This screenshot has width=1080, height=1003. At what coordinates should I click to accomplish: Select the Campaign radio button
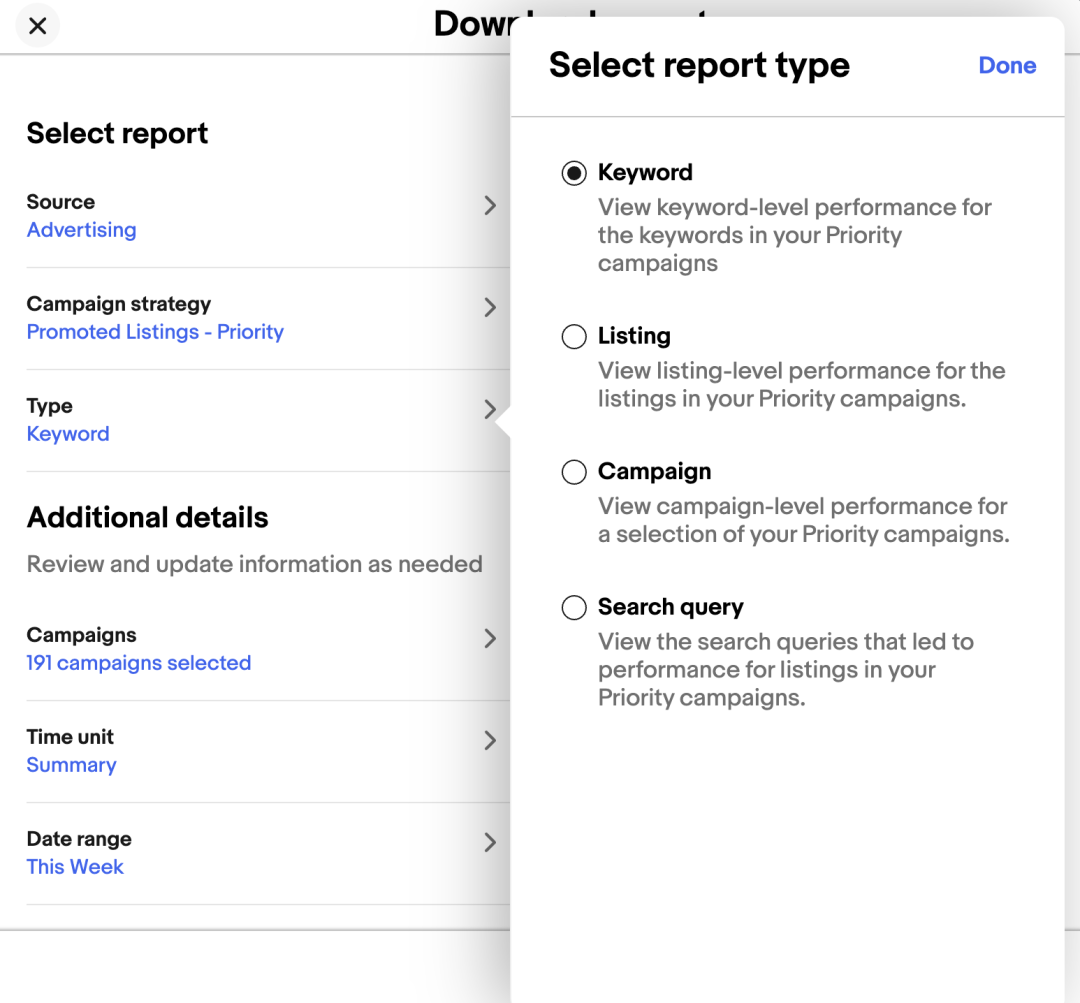tap(574, 472)
